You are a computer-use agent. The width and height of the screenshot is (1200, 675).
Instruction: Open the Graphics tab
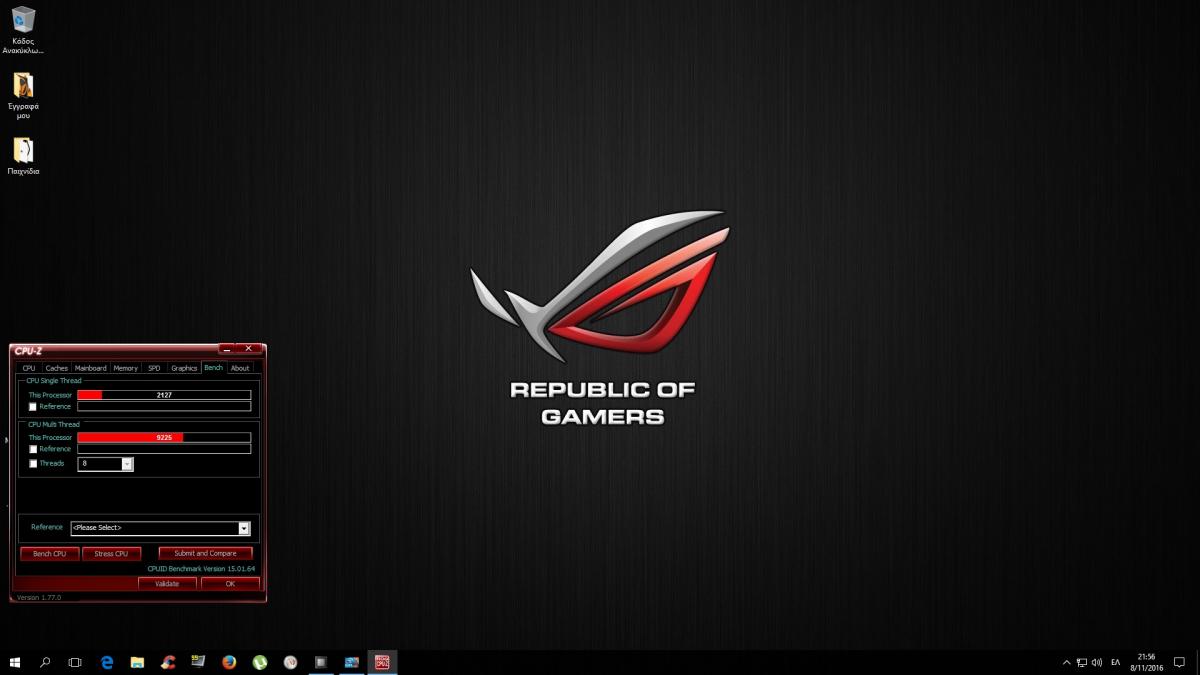(x=184, y=368)
